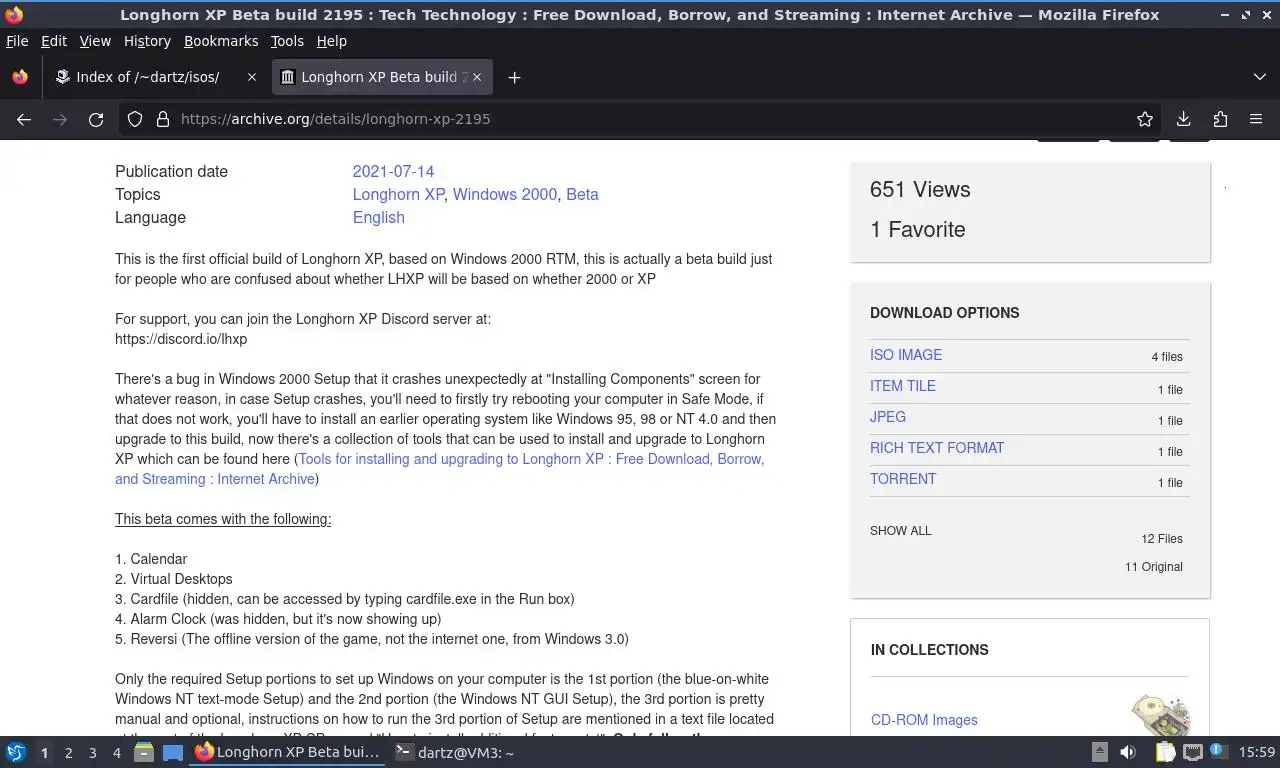Open the Firefox hamburger application menu
This screenshot has width=1280, height=768.
[1256, 119]
